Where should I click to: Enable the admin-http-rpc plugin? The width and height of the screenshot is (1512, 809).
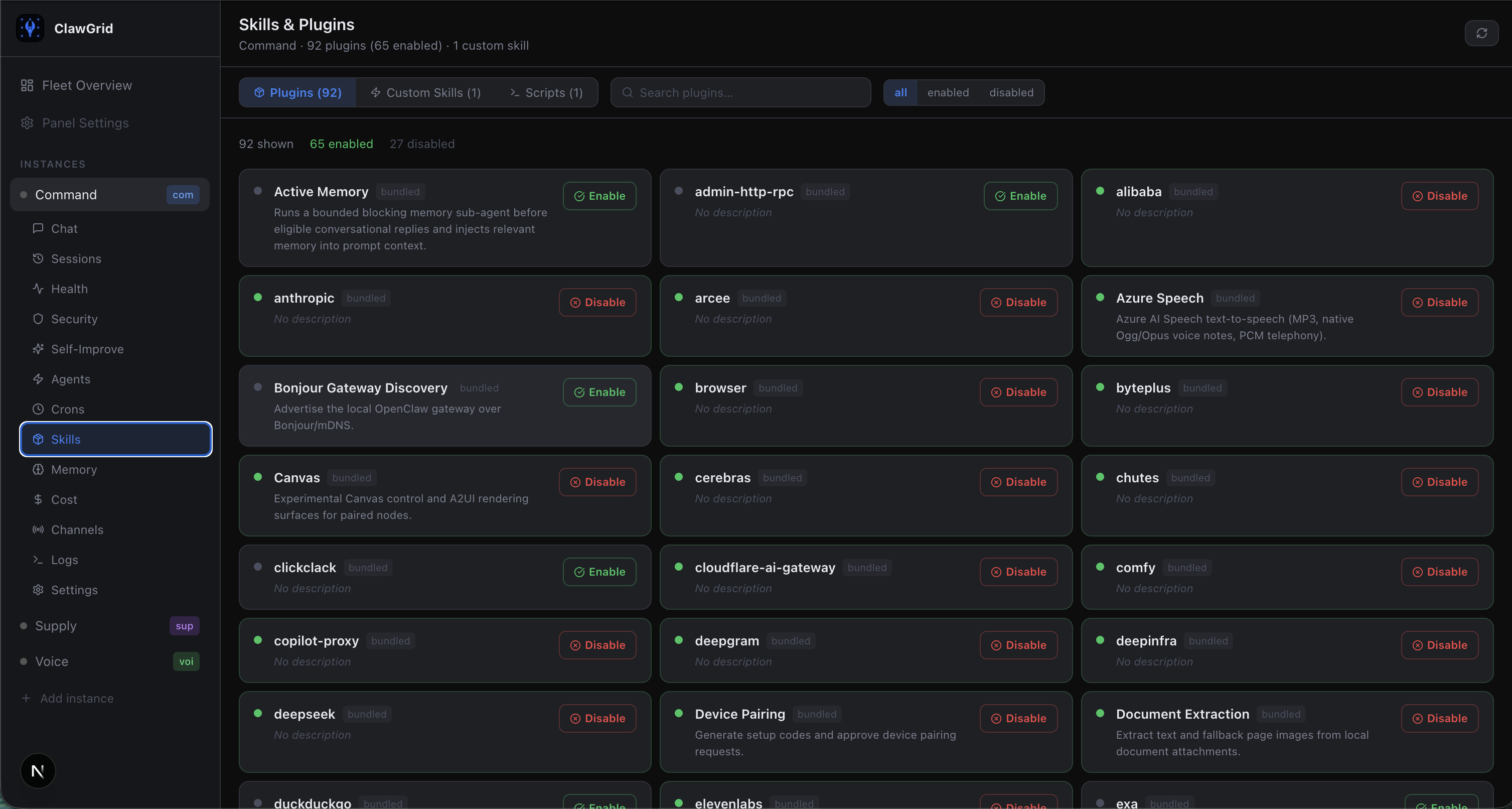coord(1020,196)
